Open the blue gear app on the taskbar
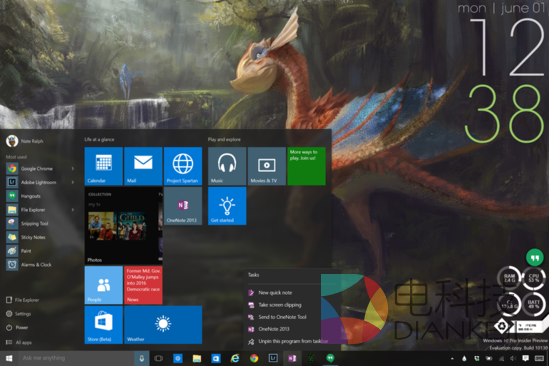Image resolution: width=549 pixels, height=366 pixels. point(178,358)
